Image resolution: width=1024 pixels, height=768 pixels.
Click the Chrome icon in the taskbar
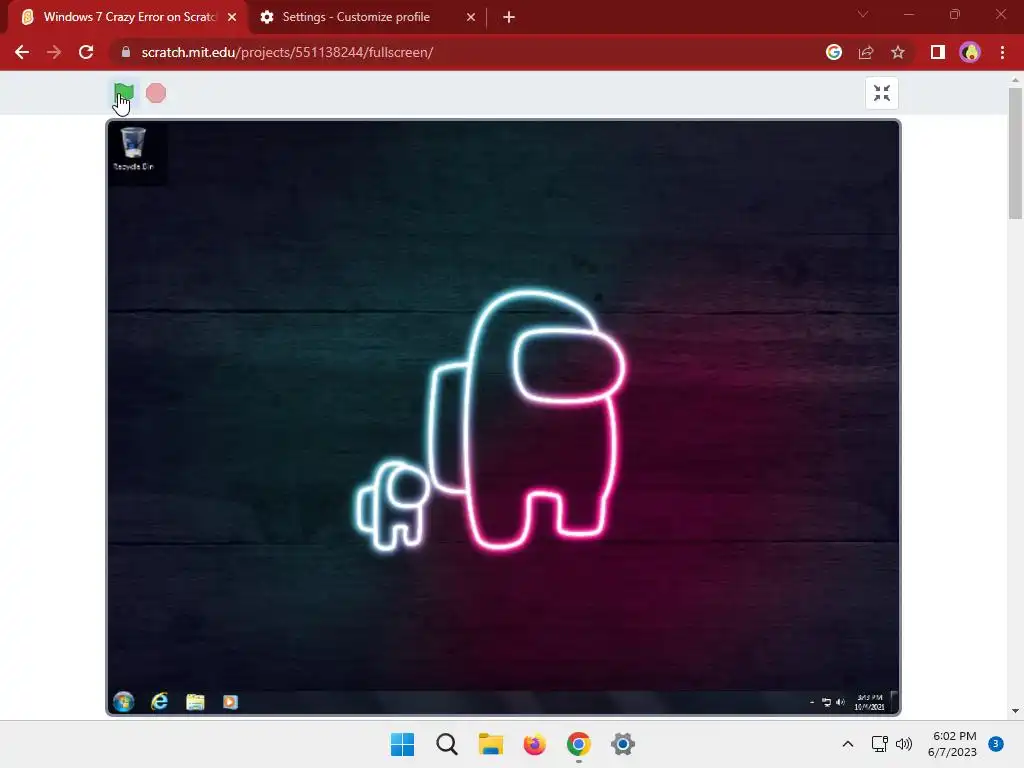point(579,744)
